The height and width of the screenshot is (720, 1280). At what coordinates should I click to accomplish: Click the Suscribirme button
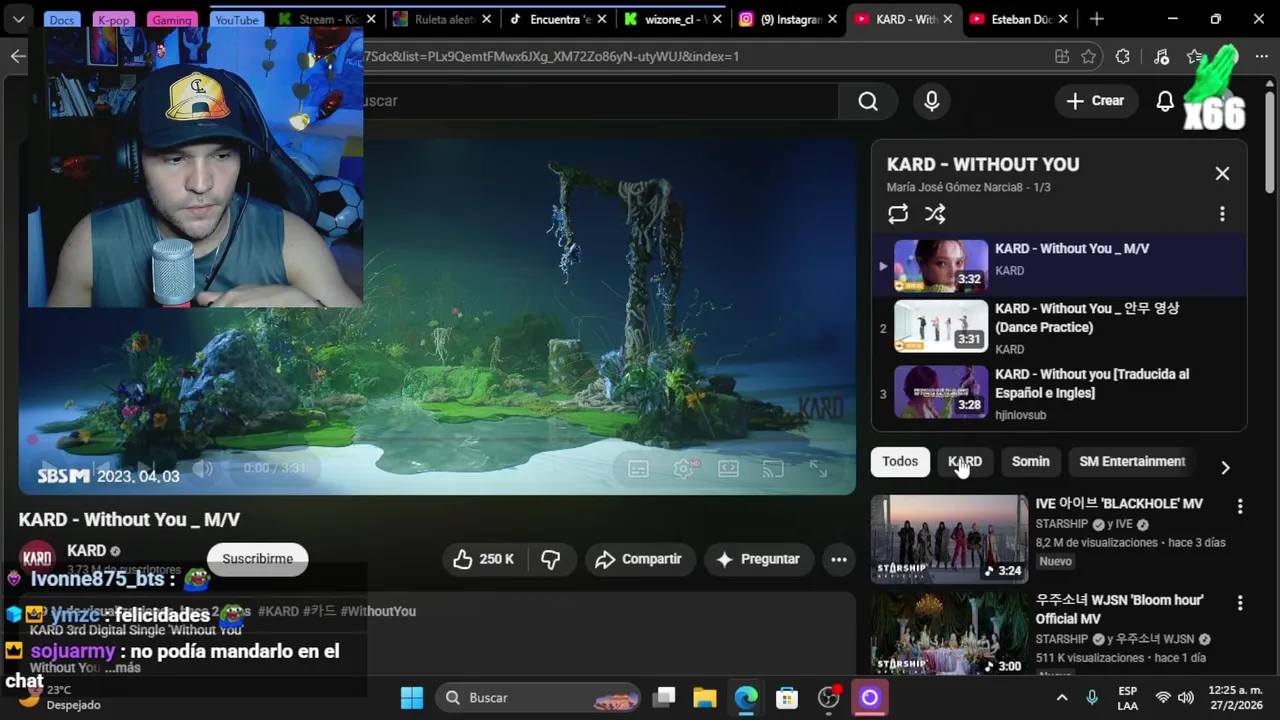tap(257, 559)
